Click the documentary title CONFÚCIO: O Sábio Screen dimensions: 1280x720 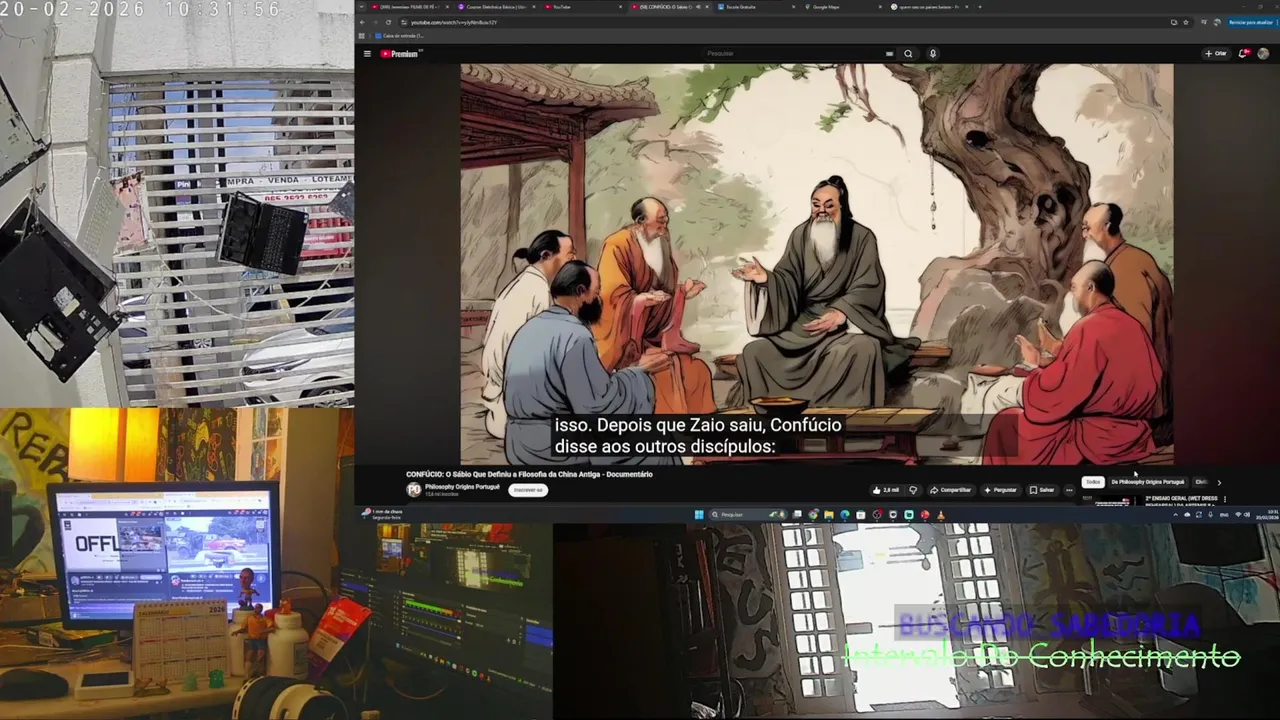tap(529, 474)
